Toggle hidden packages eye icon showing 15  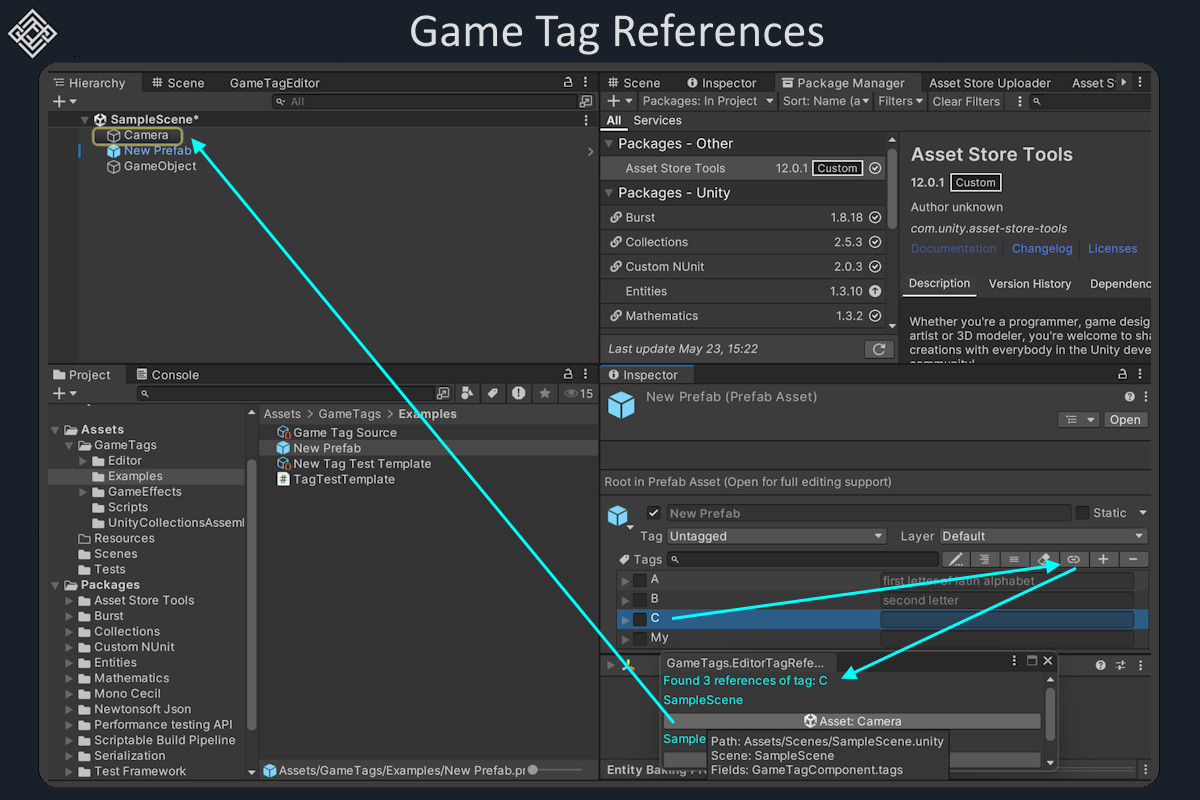(578, 394)
